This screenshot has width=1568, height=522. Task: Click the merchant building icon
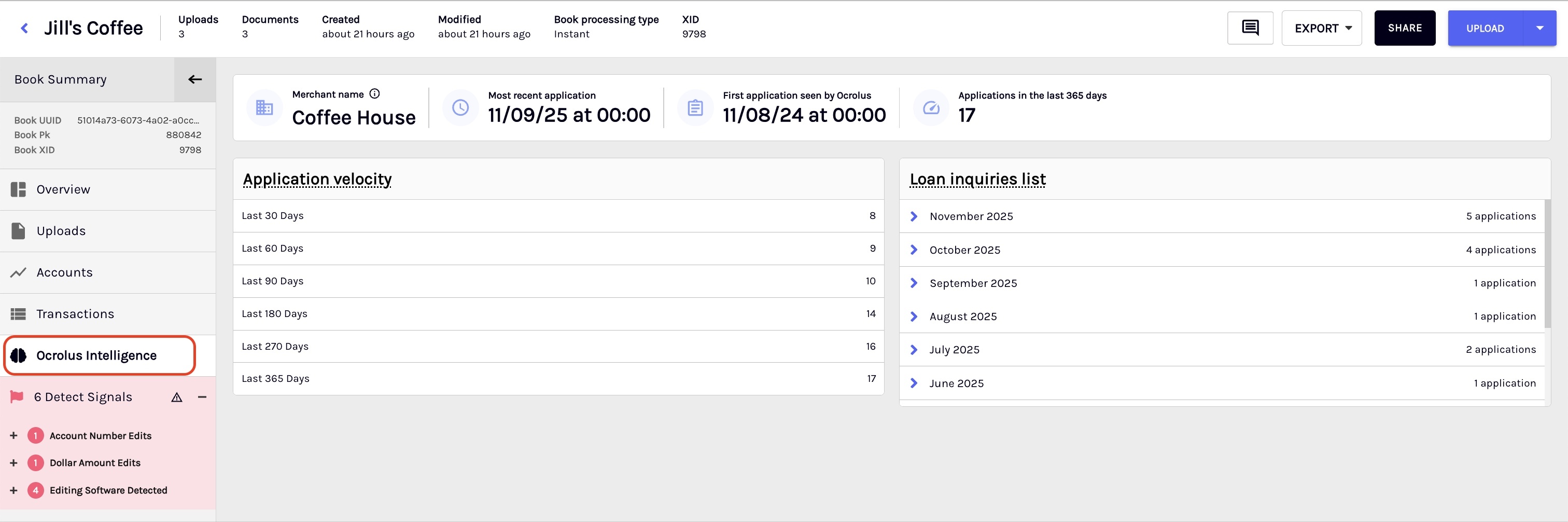264,108
